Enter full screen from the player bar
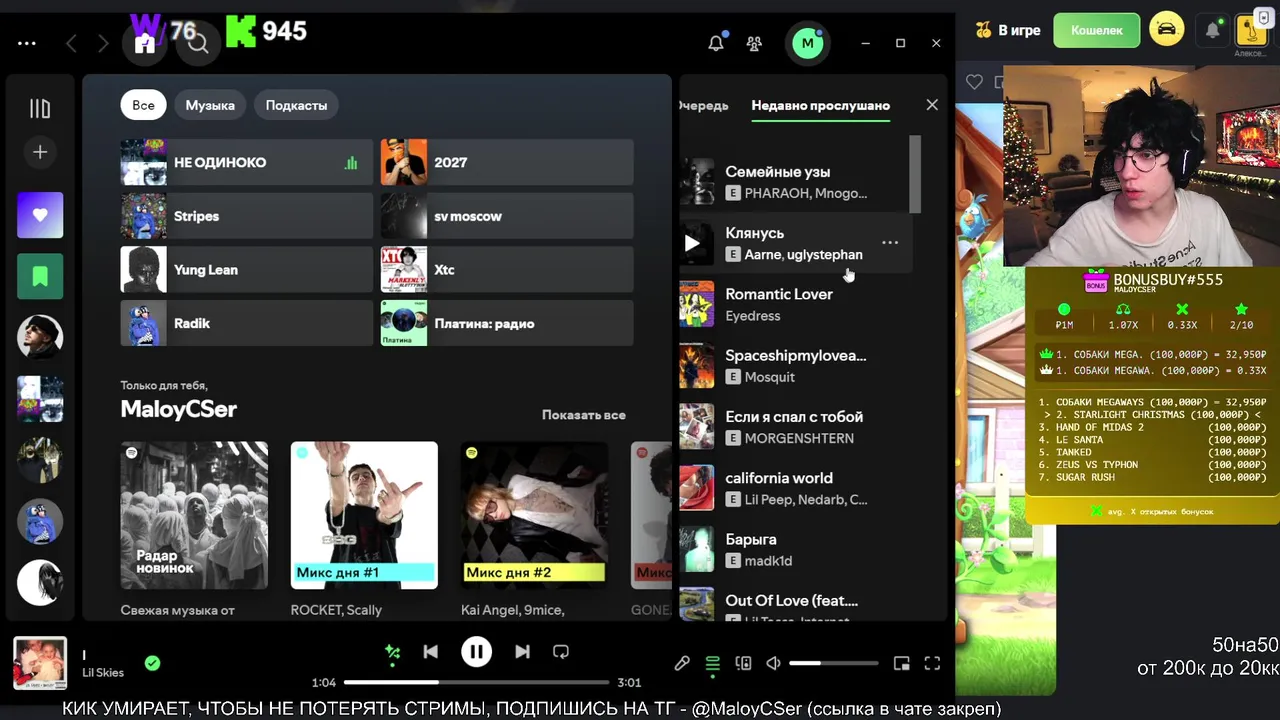 (x=932, y=663)
